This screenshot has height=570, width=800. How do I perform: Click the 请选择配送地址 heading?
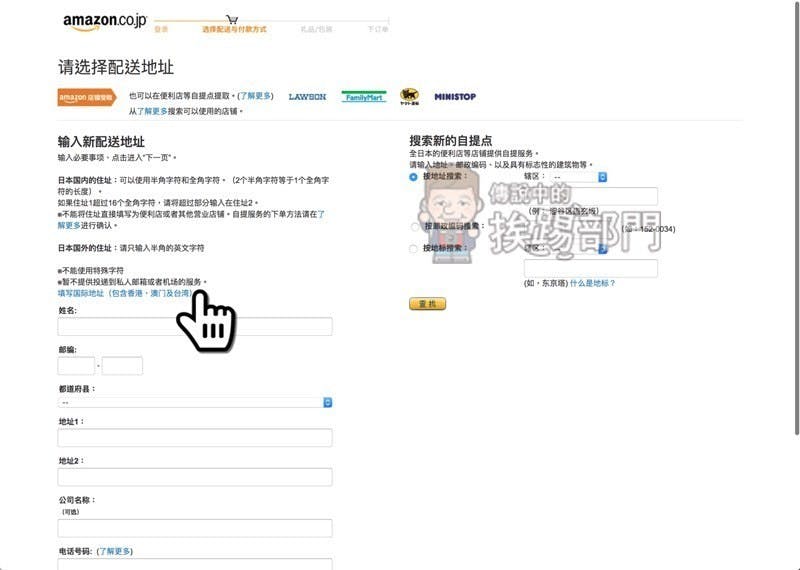point(116,67)
